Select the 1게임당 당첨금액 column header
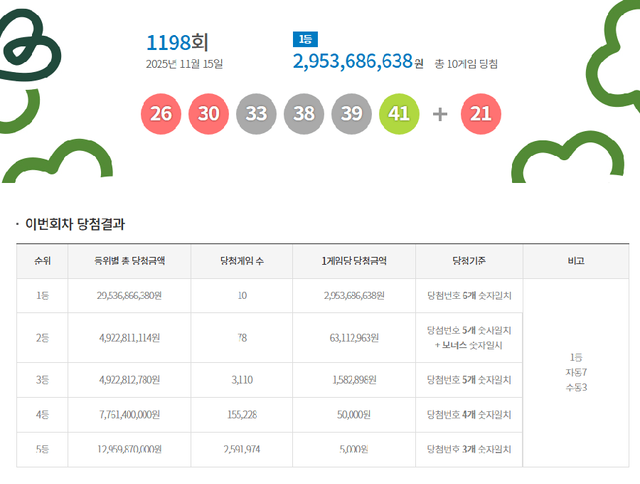The image size is (640, 484). (x=354, y=260)
